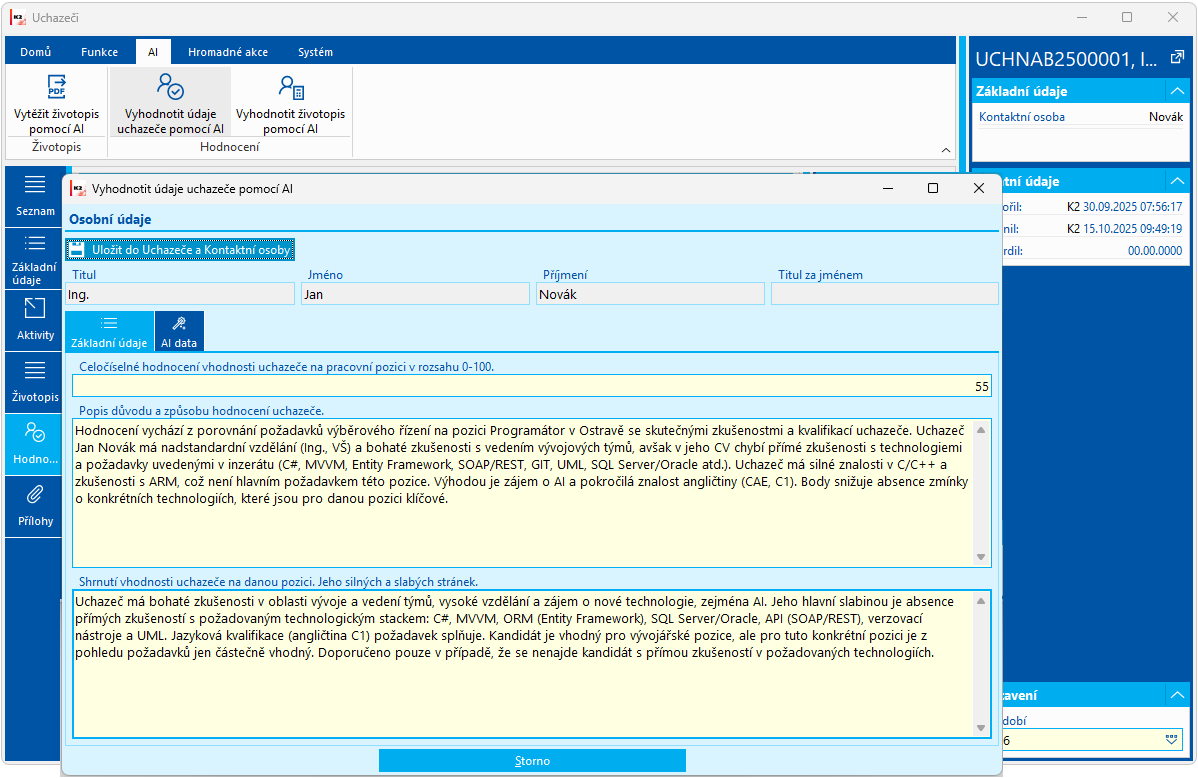
Task: Click the Titul input field
Action: point(180,294)
